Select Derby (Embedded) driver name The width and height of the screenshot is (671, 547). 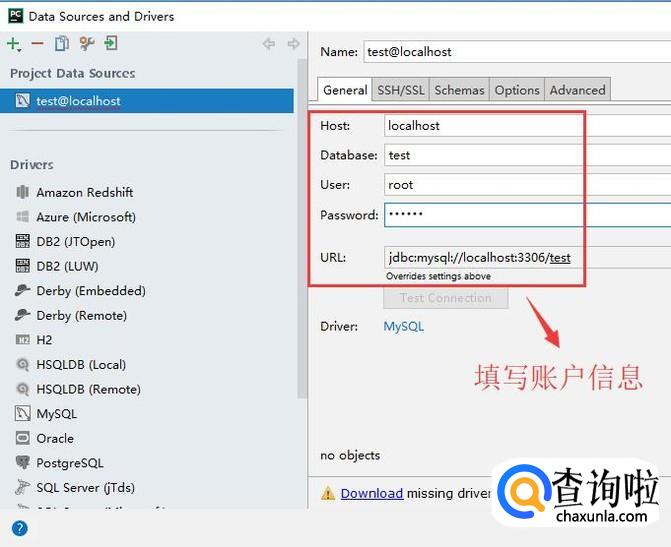(x=91, y=291)
